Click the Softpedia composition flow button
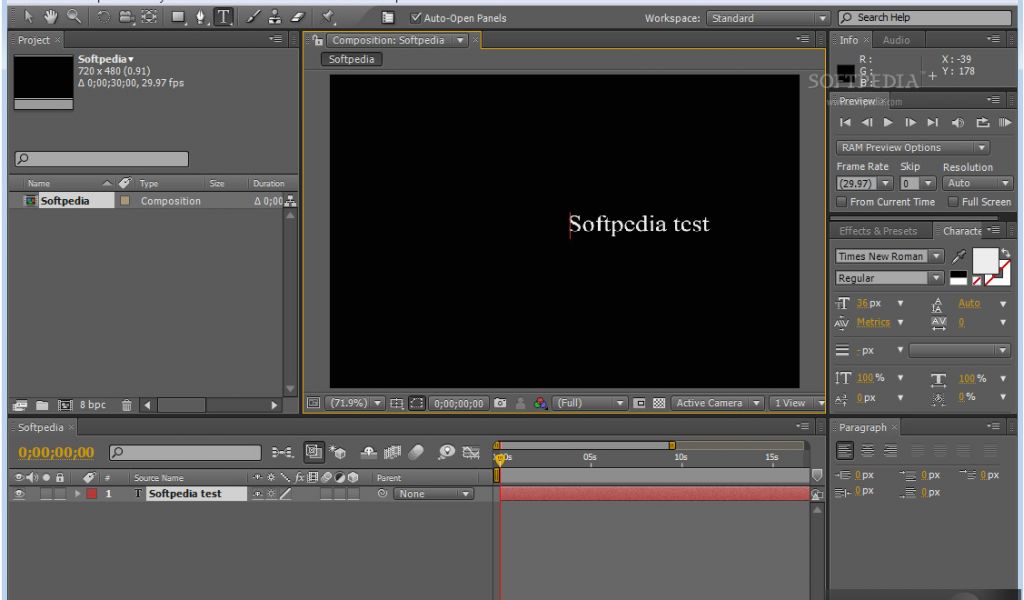1024x600 pixels. click(351, 59)
